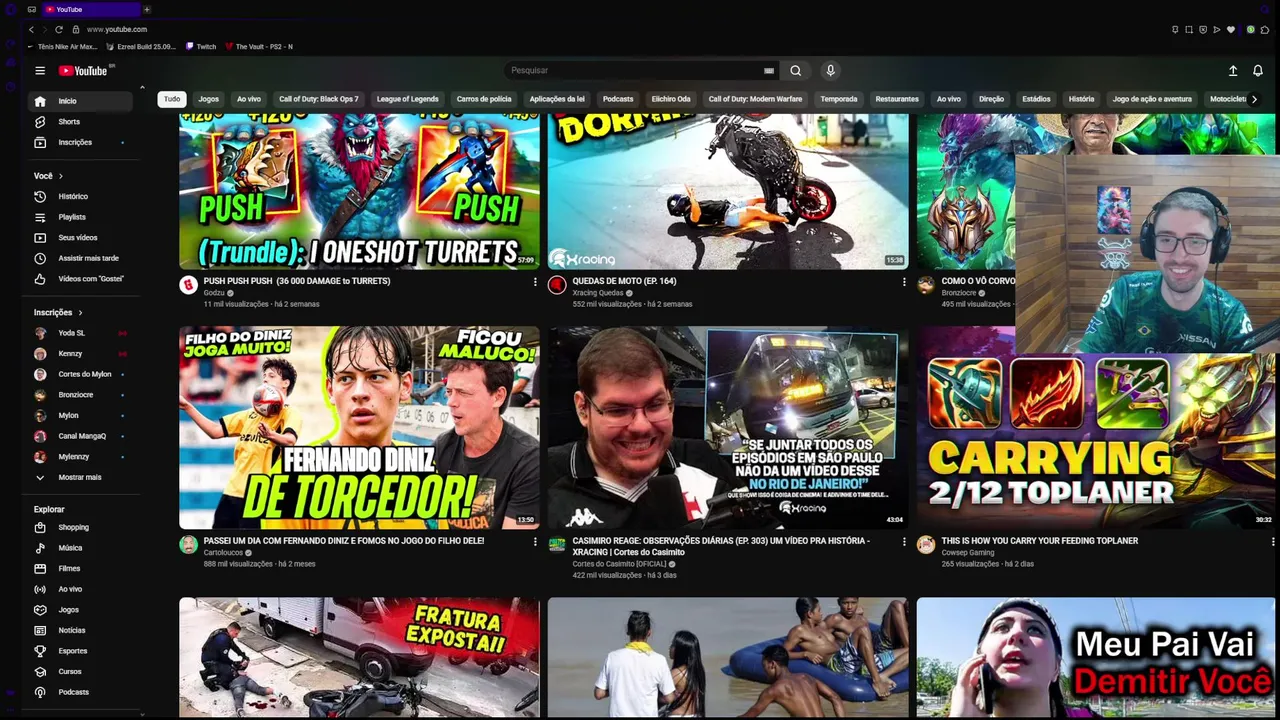The height and width of the screenshot is (720, 1280).
Task: Start voice search with microphone icon
Action: pos(830,71)
